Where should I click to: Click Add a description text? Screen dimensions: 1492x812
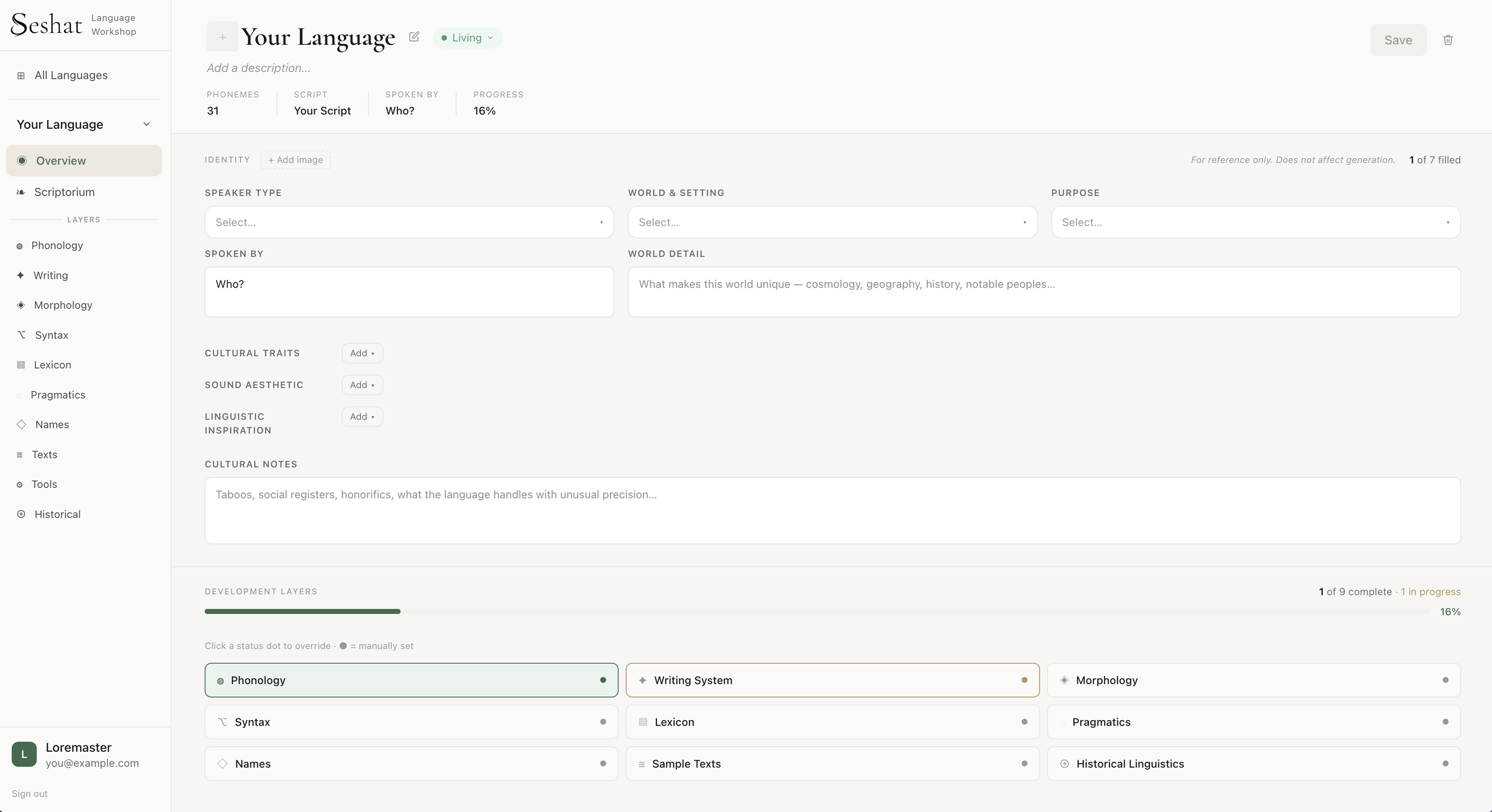pos(258,68)
